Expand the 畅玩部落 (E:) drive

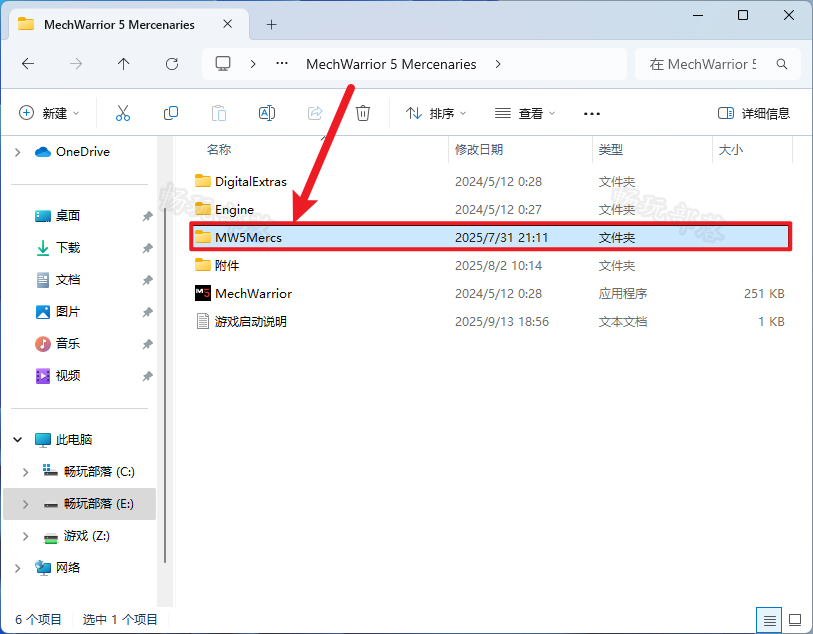pyautogui.click(x=25, y=504)
